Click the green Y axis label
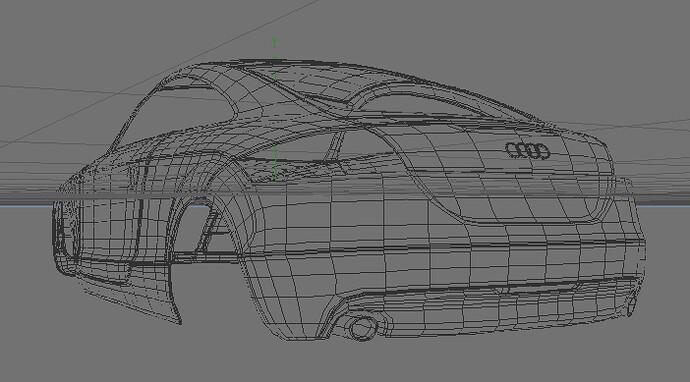The image size is (690, 382). [x=275, y=43]
